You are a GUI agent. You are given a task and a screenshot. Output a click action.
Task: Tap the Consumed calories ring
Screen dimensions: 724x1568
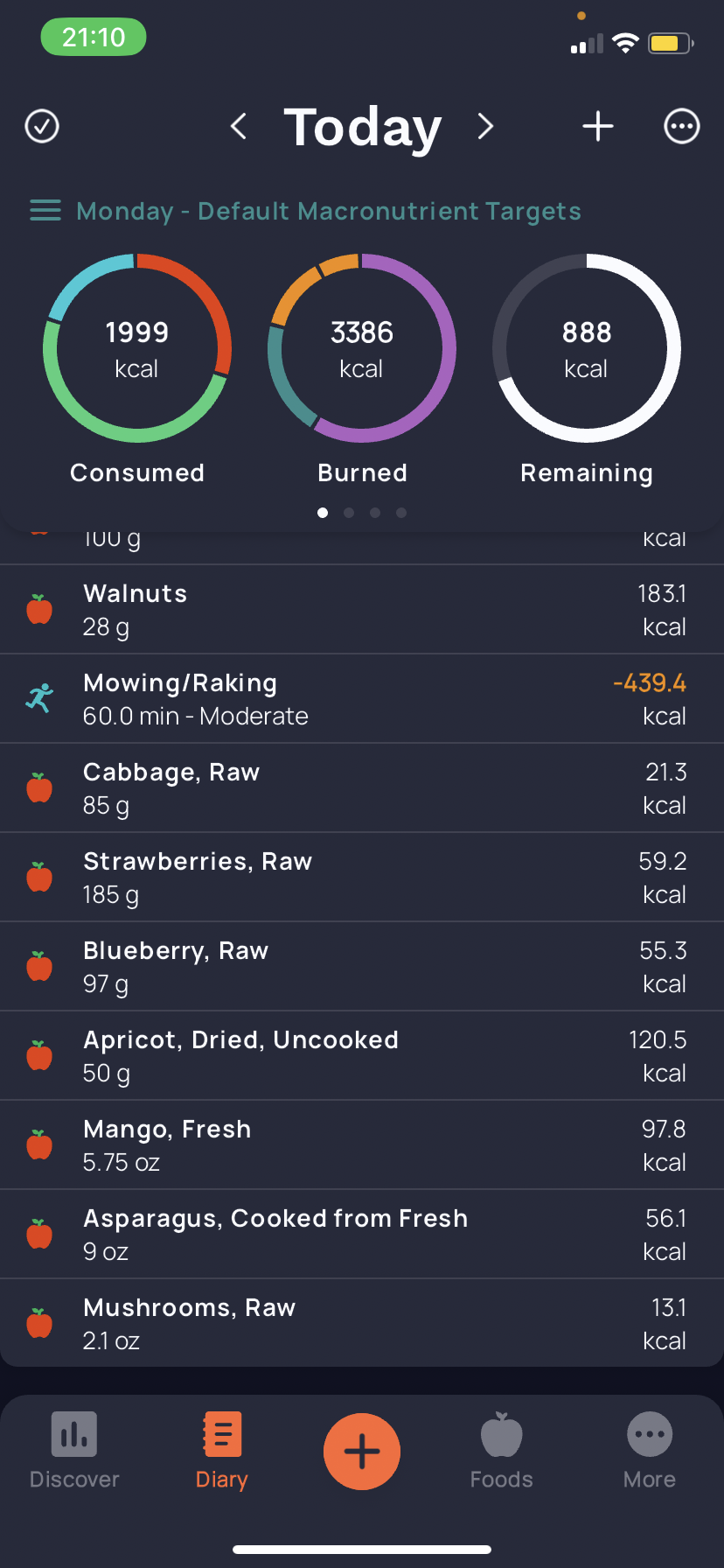(137, 348)
